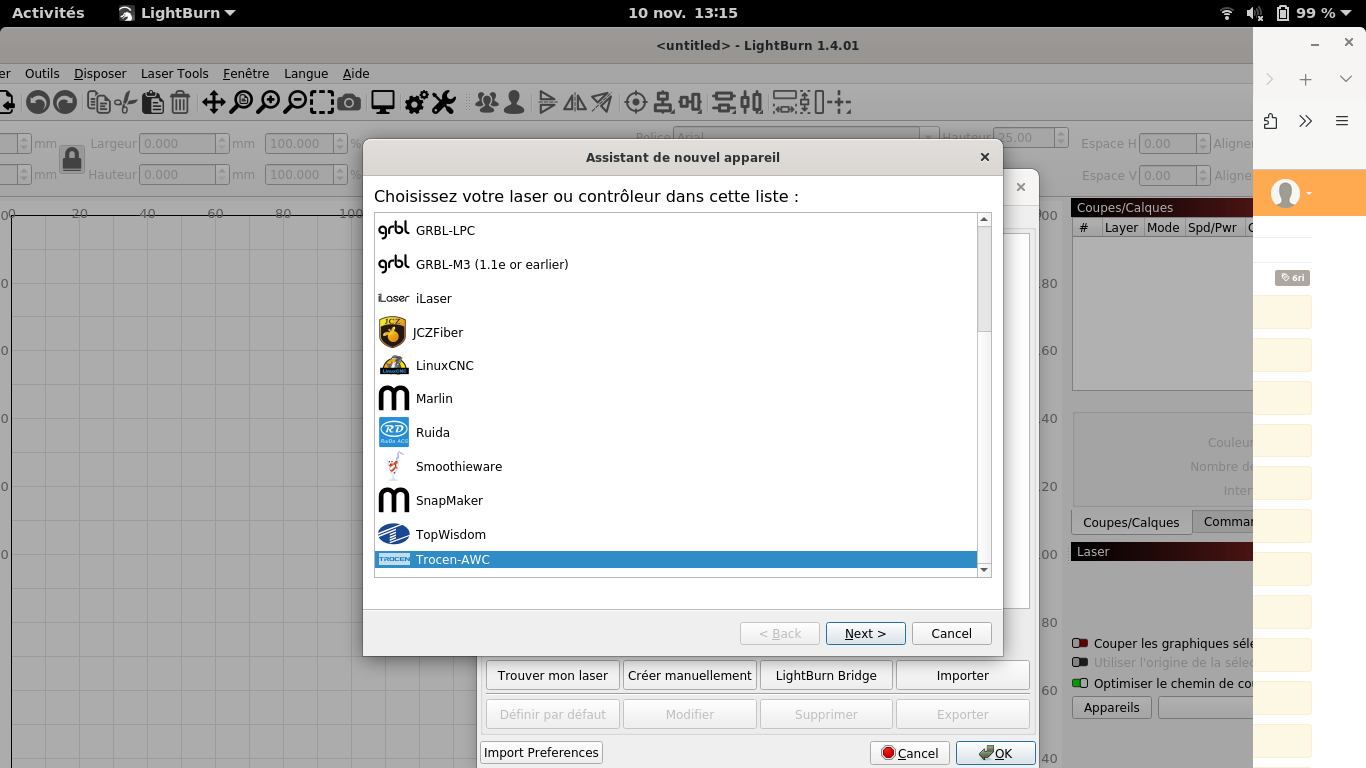Open Preview via the monitor icon
Screen dimensions: 1366x768
coord(382,103)
